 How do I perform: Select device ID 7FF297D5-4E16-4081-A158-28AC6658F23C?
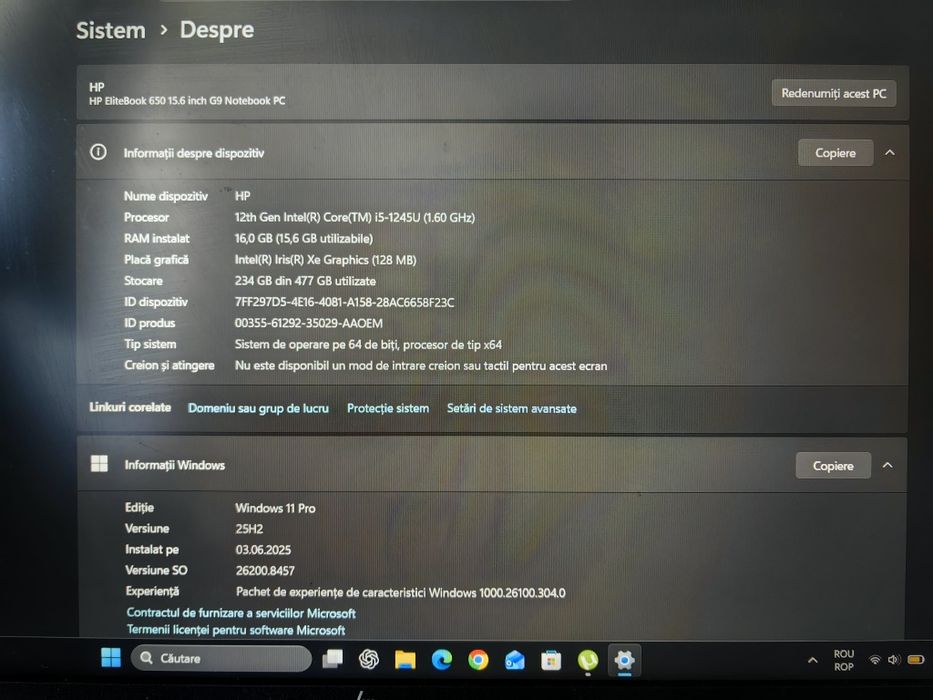[x=344, y=302]
